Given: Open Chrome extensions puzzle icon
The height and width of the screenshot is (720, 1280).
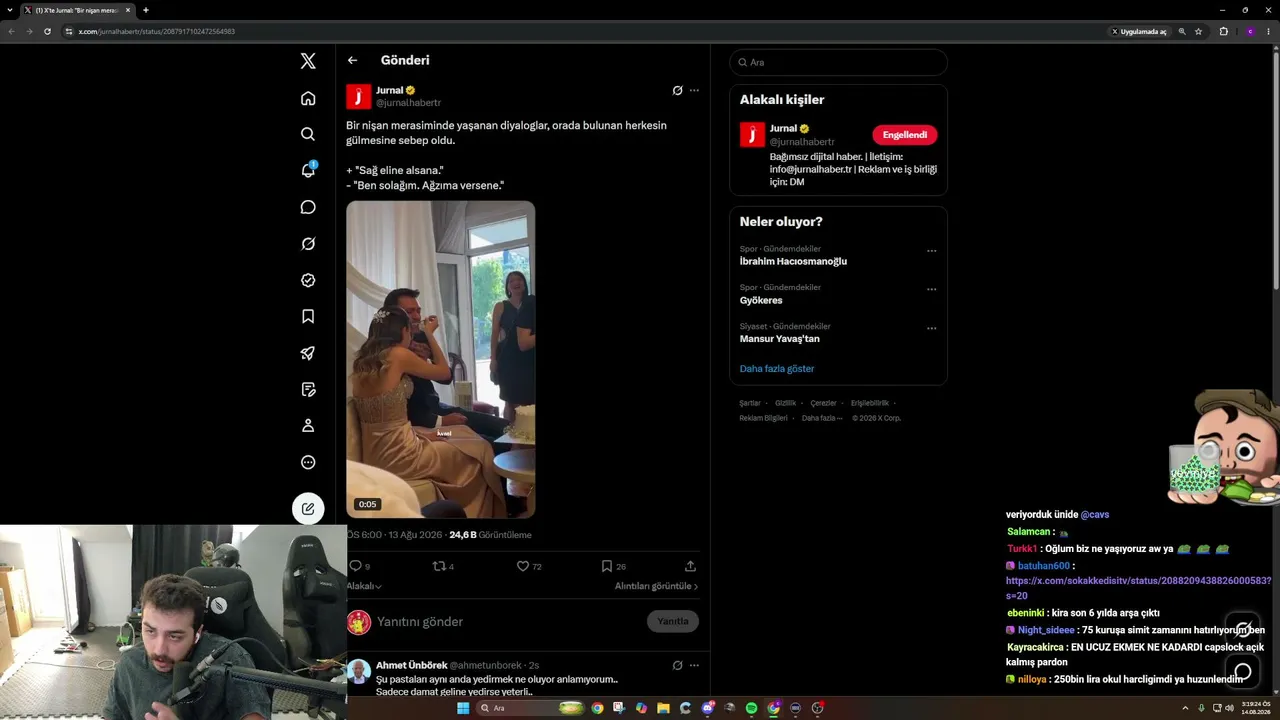Looking at the screenshot, I should pyautogui.click(x=1223, y=32).
